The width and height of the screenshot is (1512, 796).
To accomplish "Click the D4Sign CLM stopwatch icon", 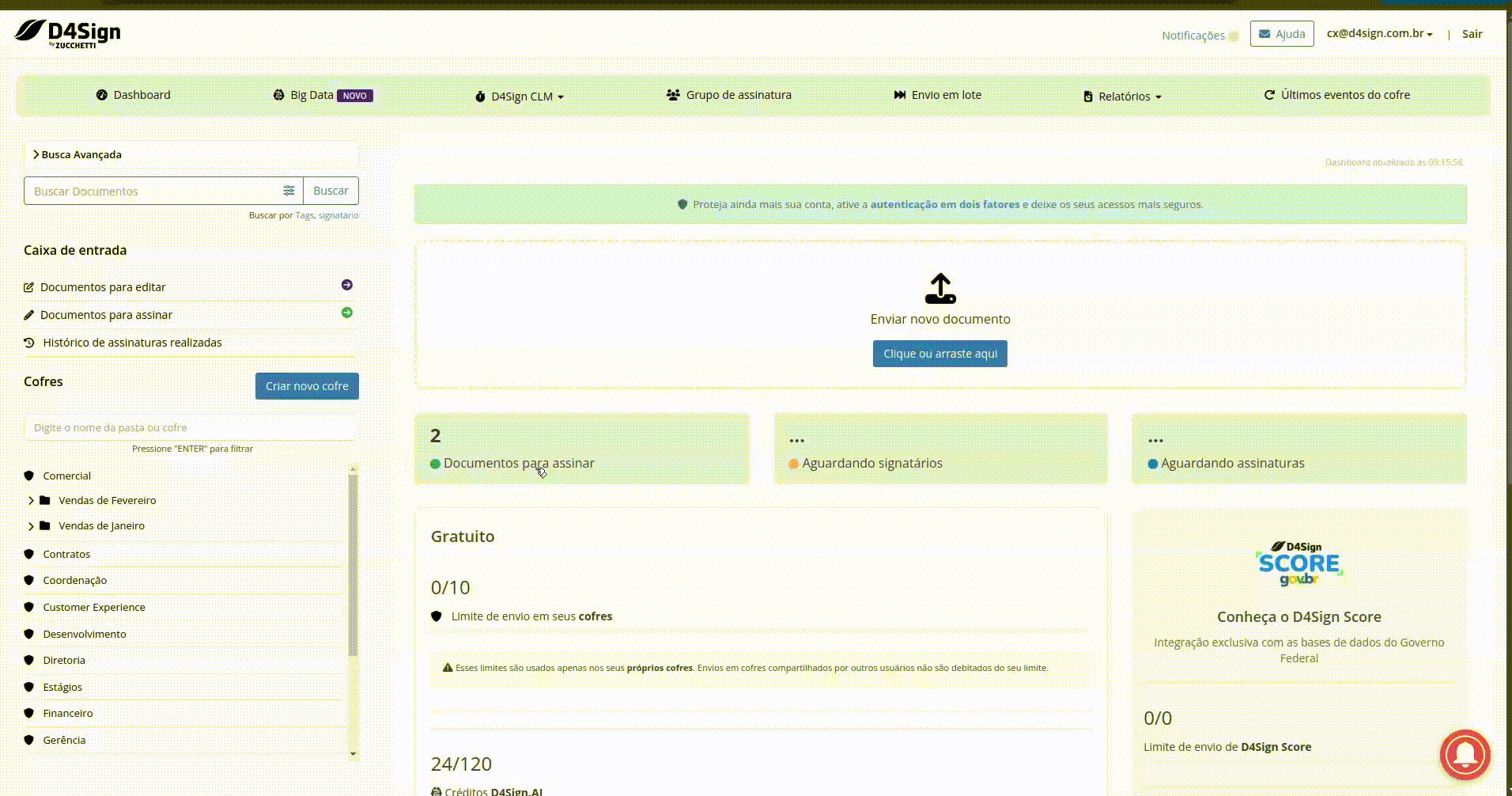I will click(x=480, y=97).
